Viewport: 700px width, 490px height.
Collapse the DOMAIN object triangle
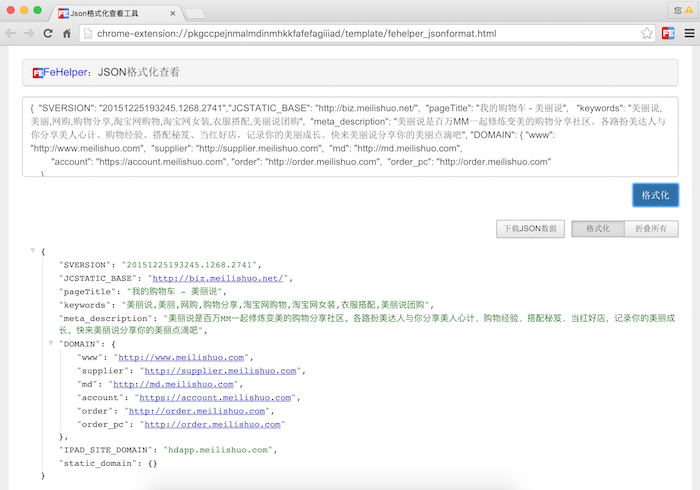(51, 343)
